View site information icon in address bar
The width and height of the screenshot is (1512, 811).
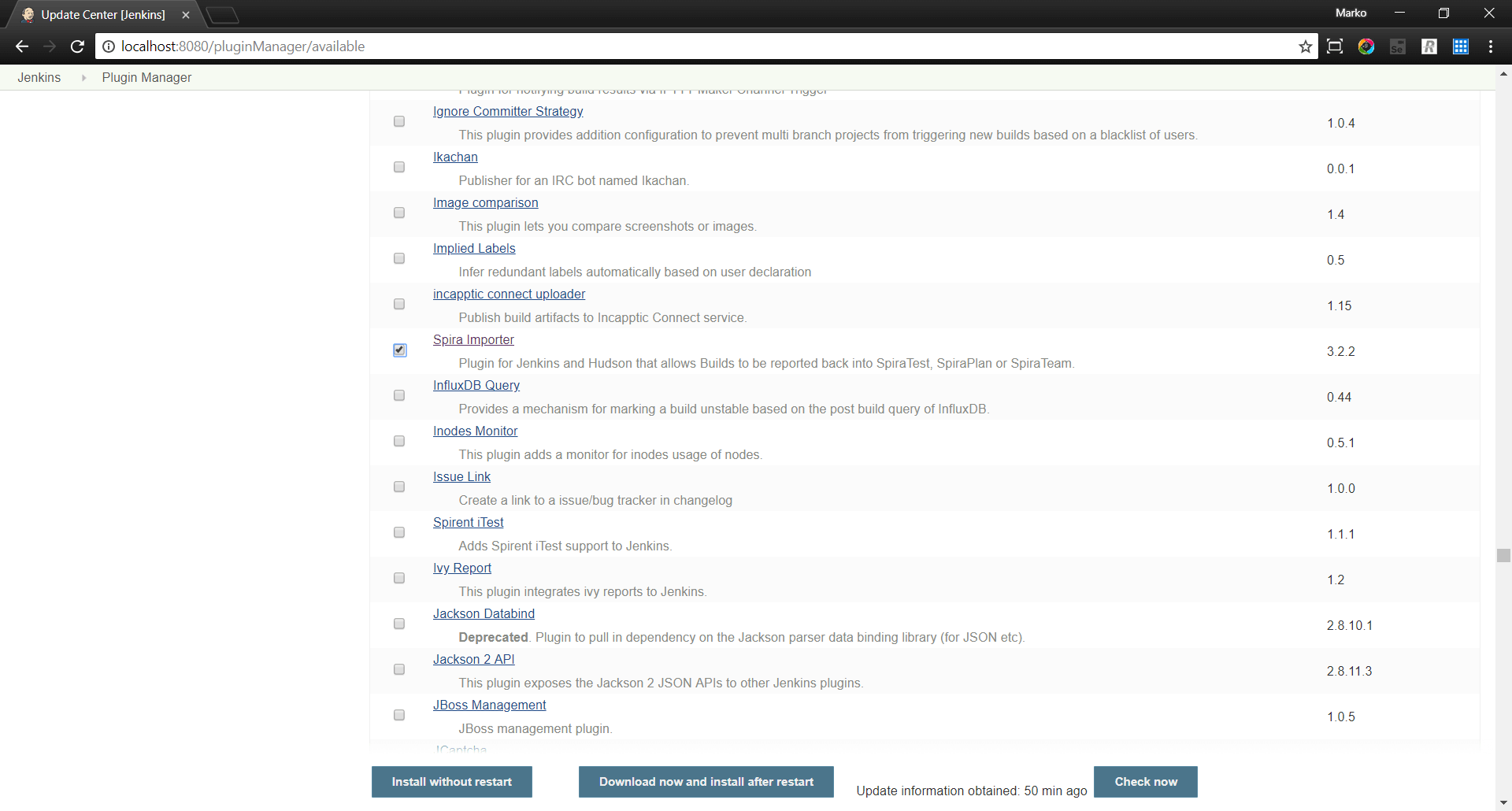(109, 46)
